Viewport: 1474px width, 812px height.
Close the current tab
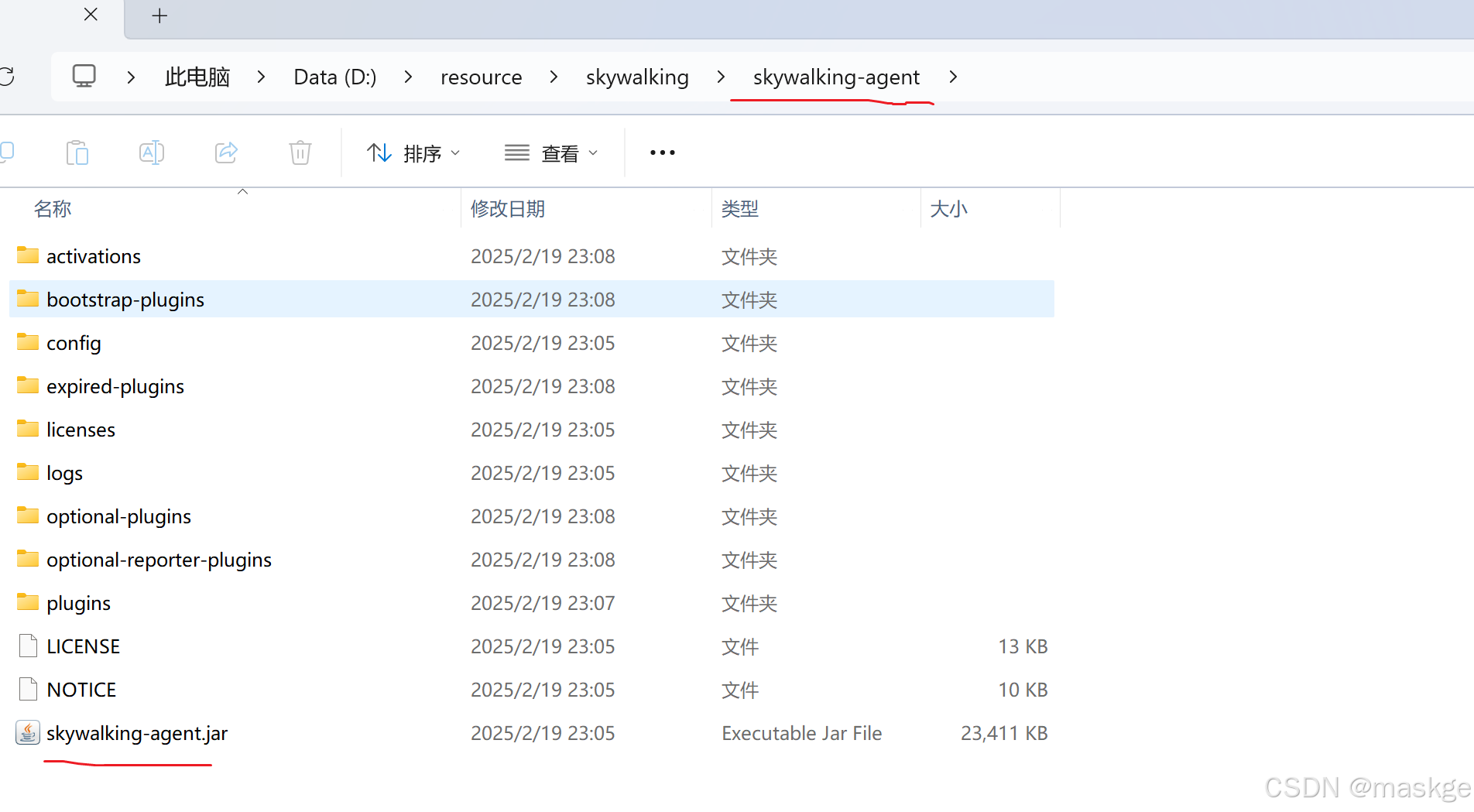tap(91, 14)
